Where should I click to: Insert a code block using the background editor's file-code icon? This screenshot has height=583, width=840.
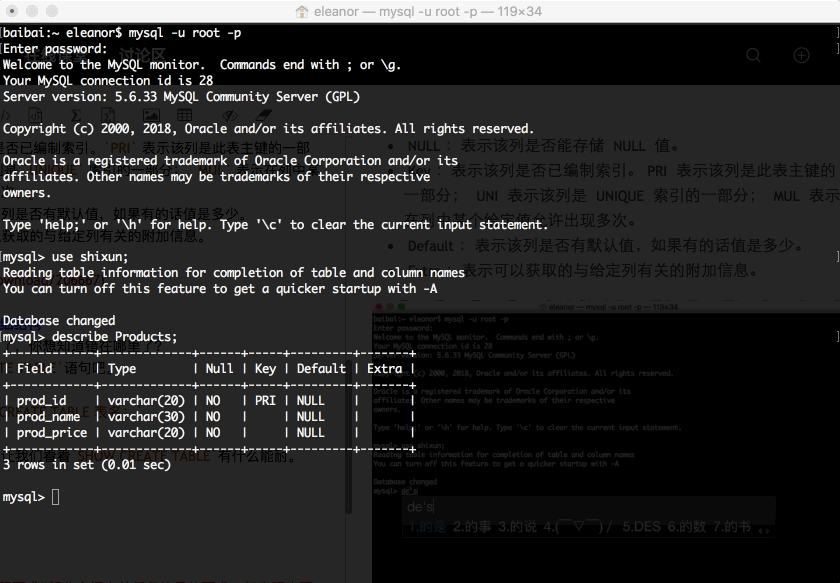coord(35,115)
